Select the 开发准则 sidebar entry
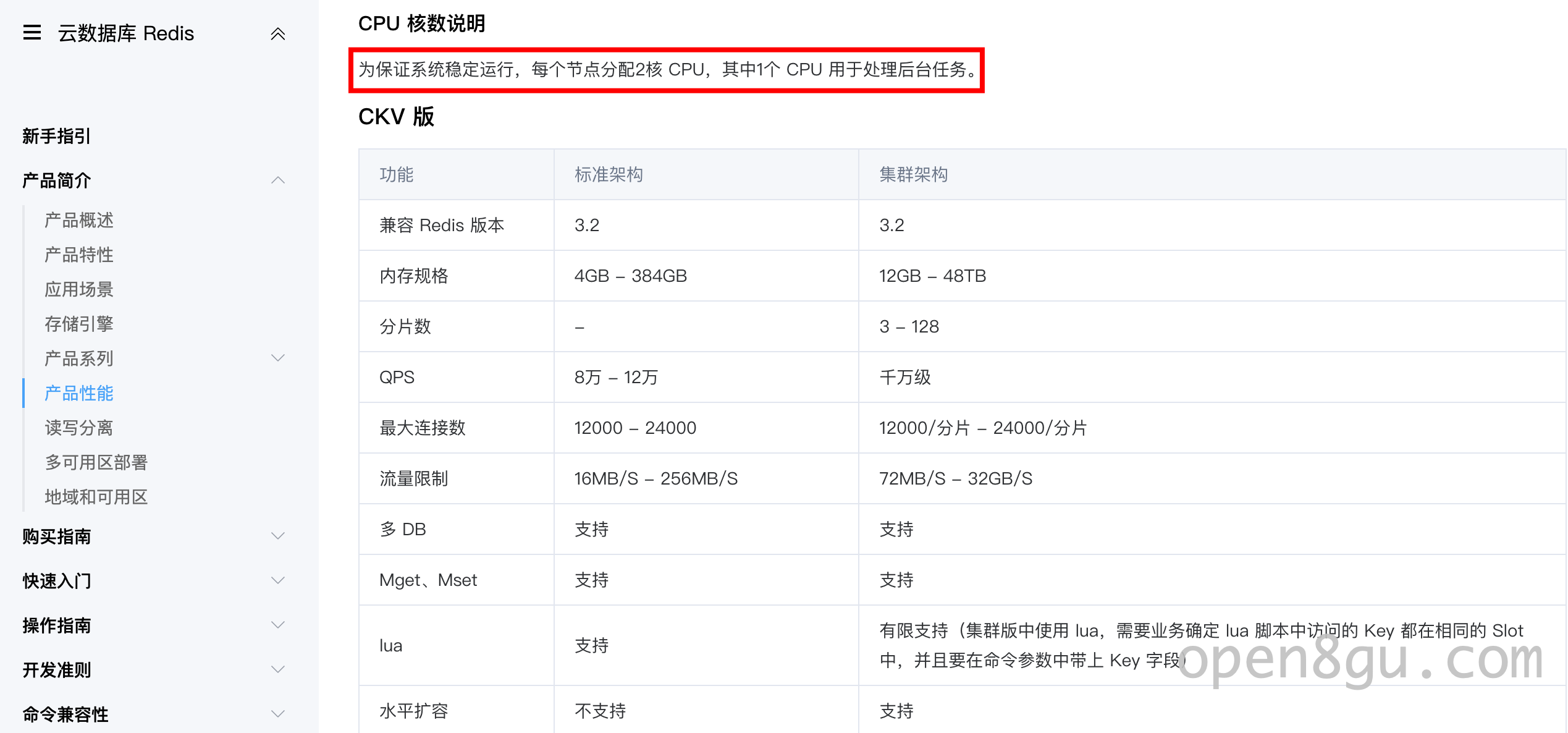 pyautogui.click(x=56, y=670)
